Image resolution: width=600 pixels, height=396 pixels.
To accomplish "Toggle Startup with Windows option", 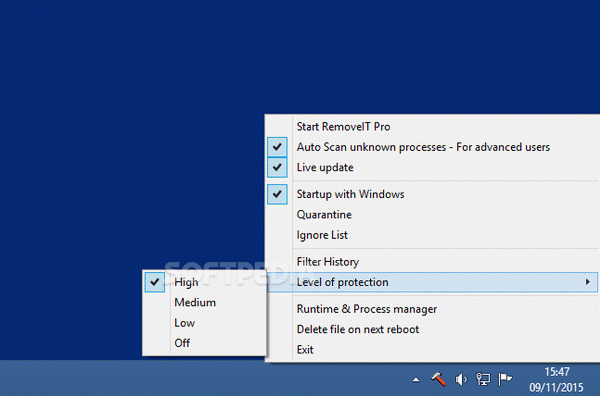I will 432,194.
